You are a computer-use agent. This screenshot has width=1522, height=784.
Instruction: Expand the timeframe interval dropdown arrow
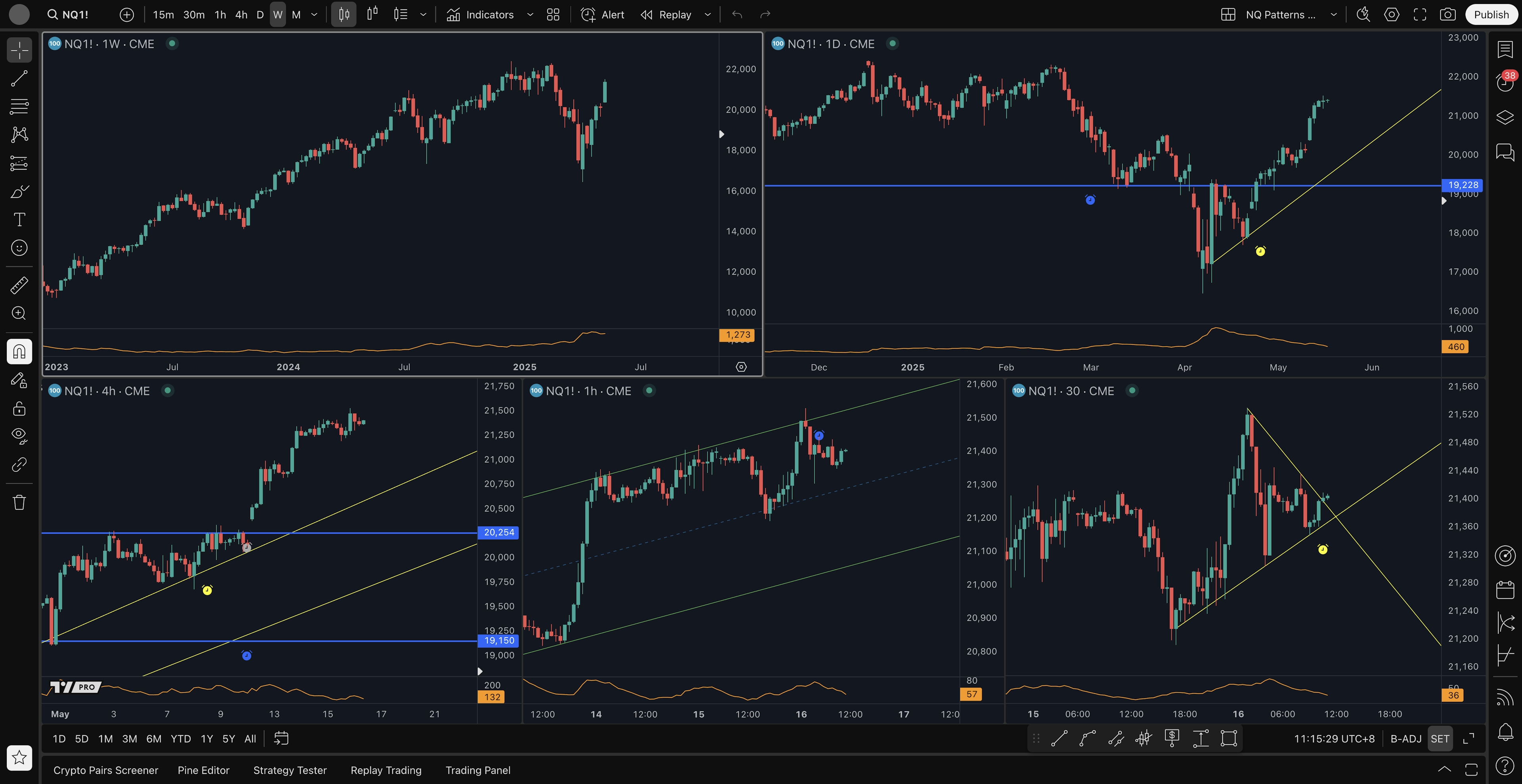click(x=314, y=15)
